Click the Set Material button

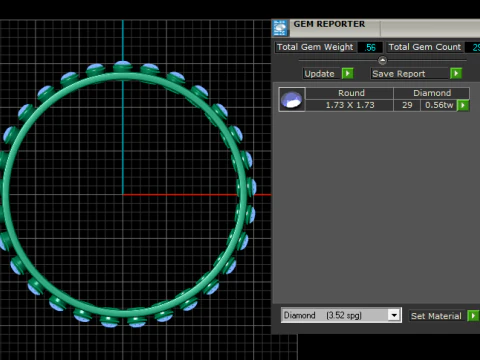tap(436, 316)
